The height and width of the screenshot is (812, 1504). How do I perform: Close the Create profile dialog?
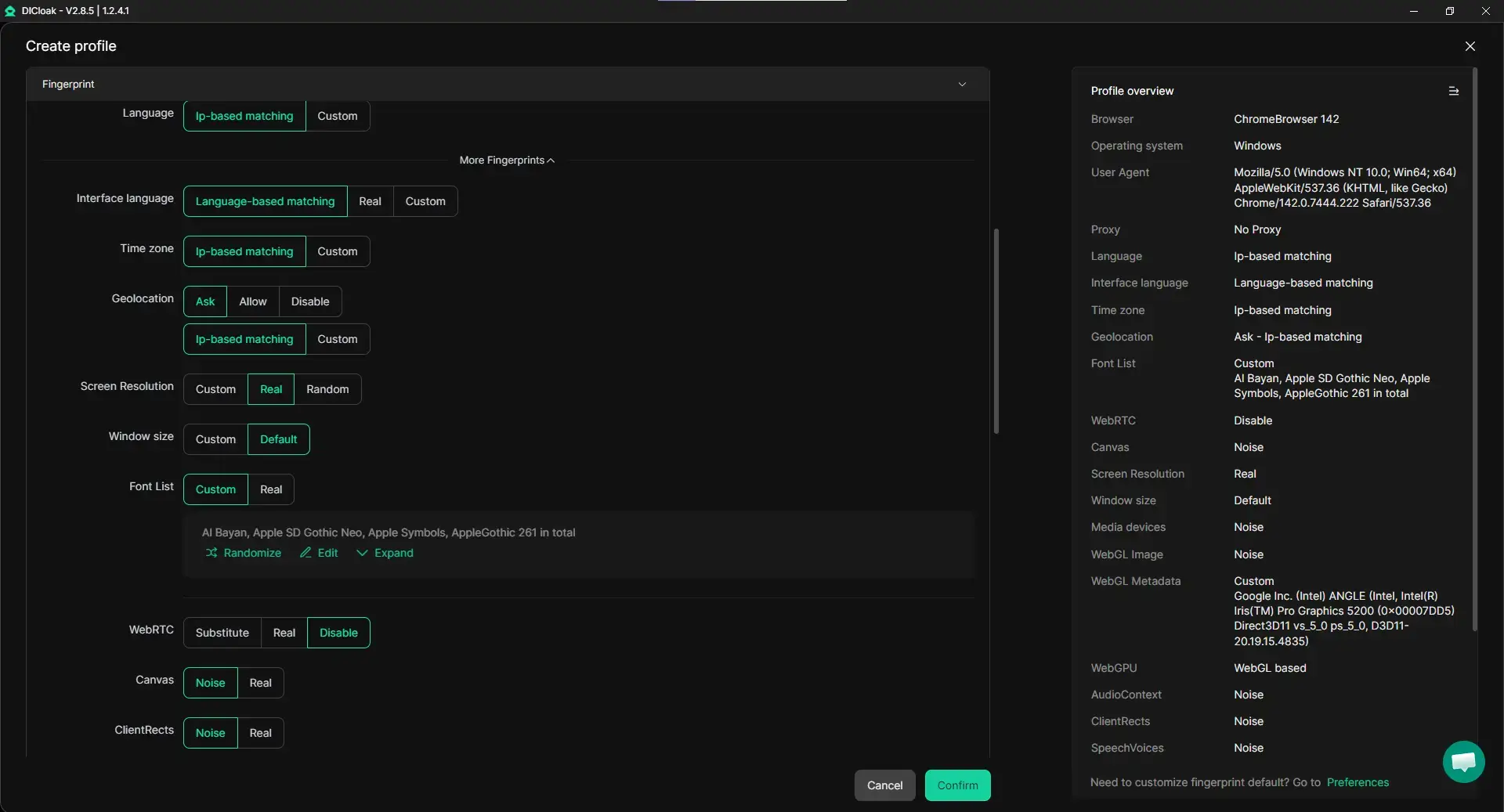click(1470, 46)
